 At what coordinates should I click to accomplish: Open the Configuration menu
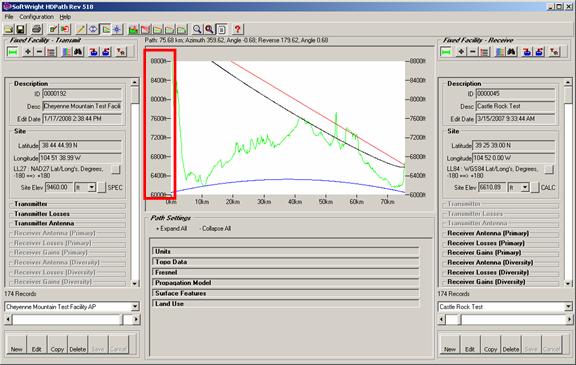[36, 17]
